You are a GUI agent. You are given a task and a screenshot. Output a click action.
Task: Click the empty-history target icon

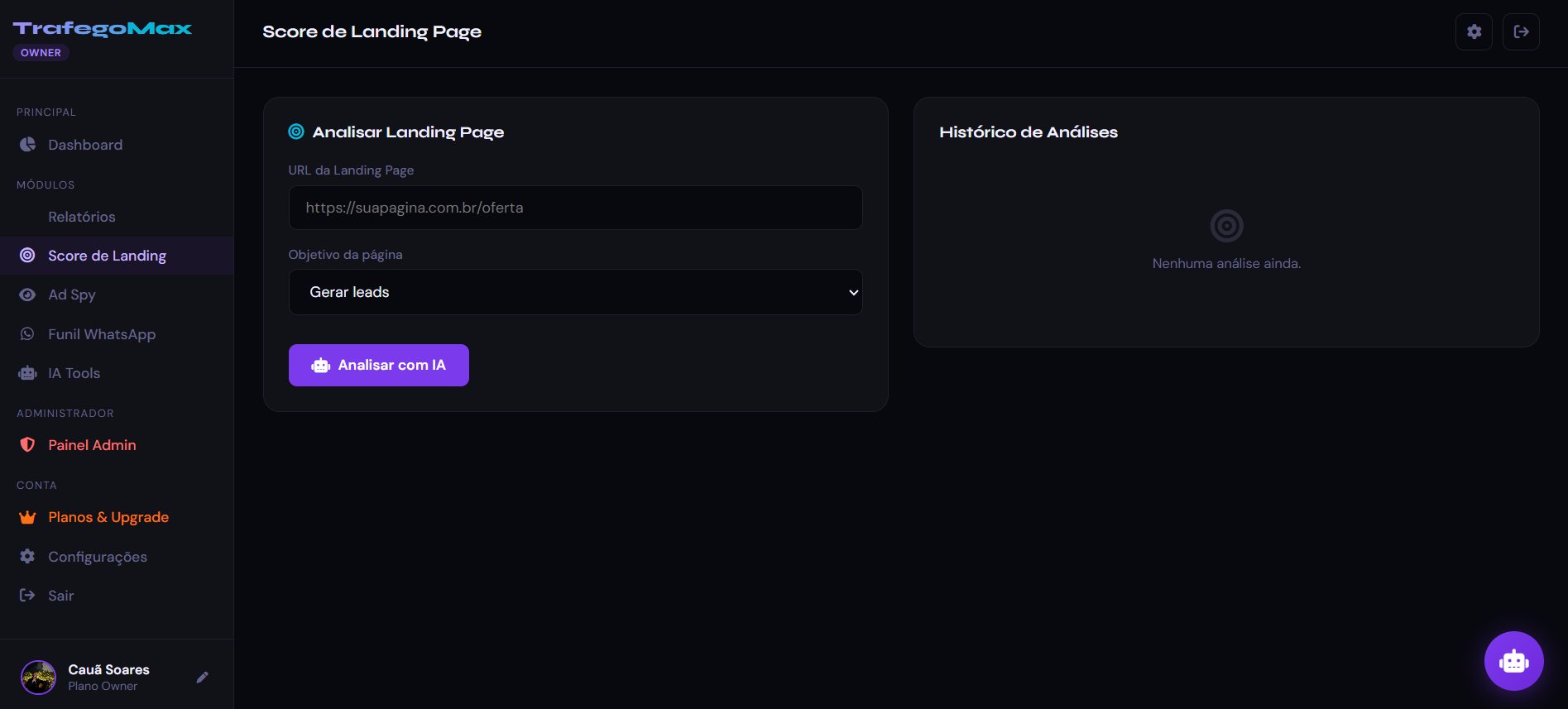click(1226, 225)
